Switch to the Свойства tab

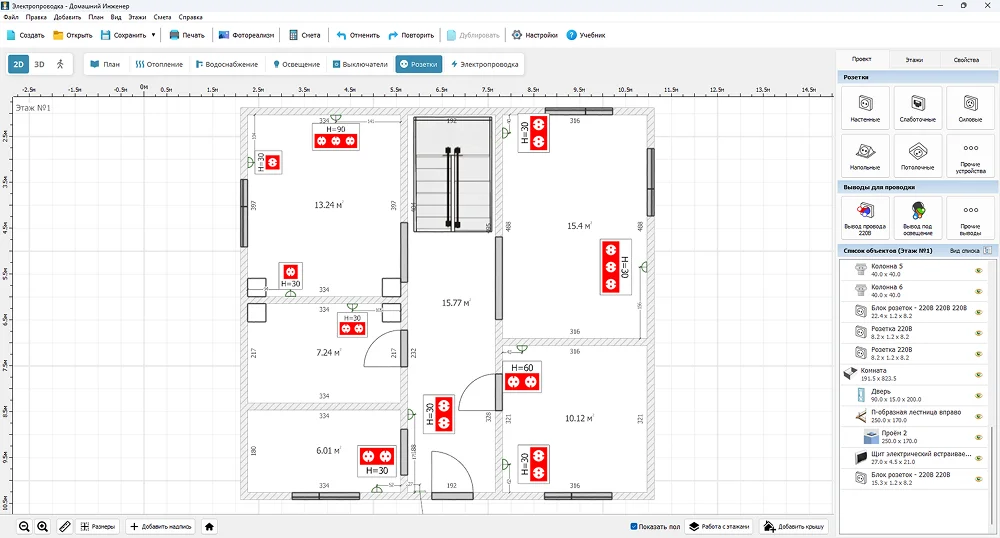click(966, 60)
